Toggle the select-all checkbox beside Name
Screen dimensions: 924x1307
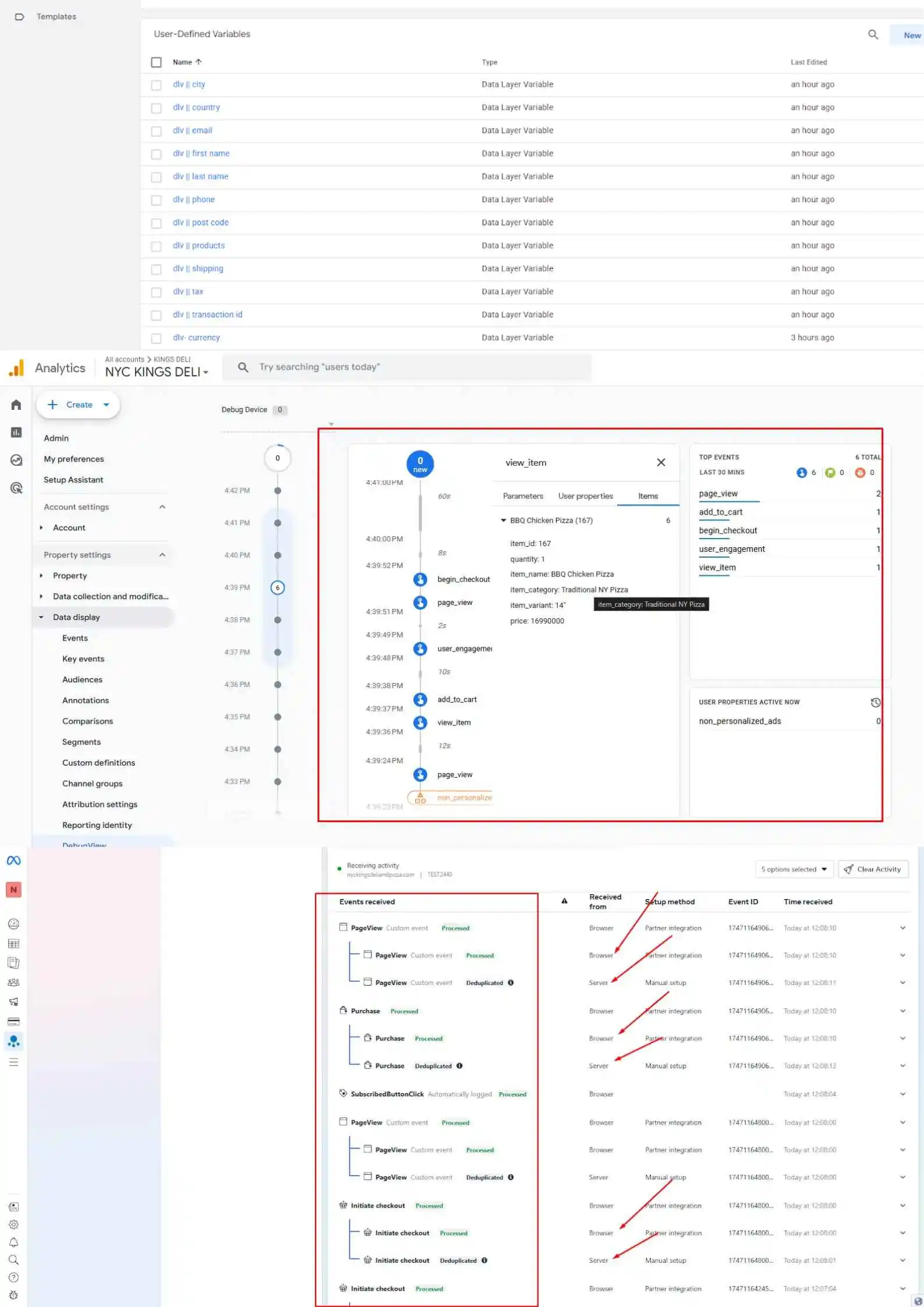click(x=156, y=62)
